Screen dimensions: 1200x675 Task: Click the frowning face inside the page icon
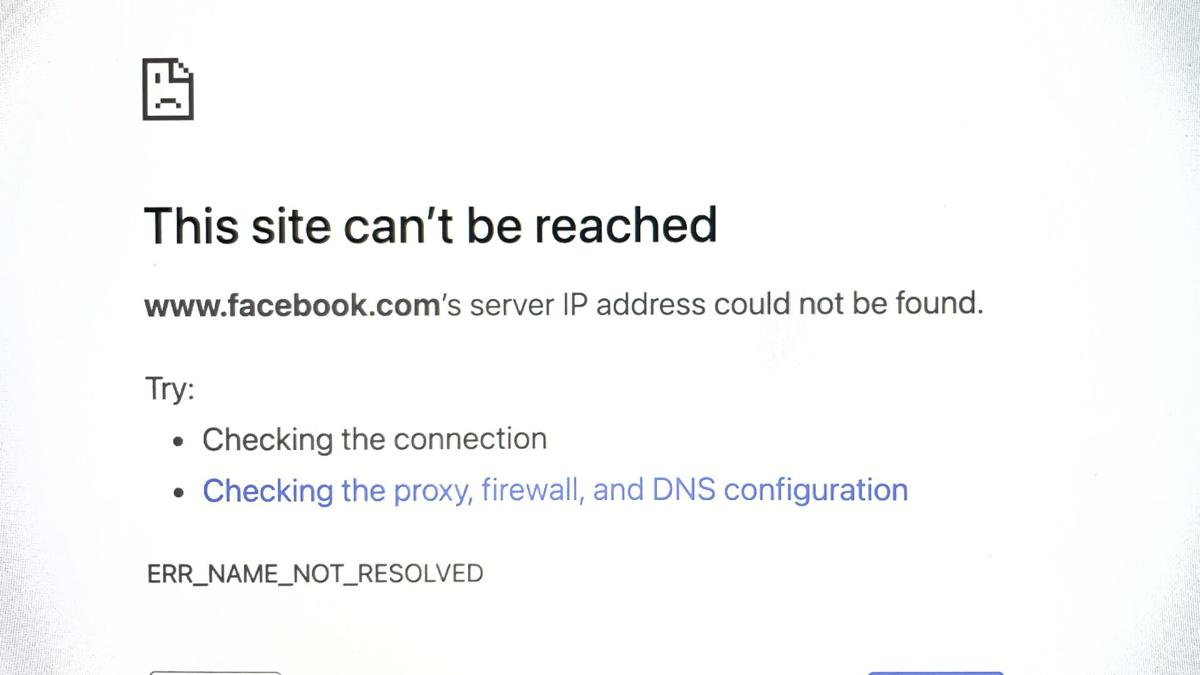168,99
